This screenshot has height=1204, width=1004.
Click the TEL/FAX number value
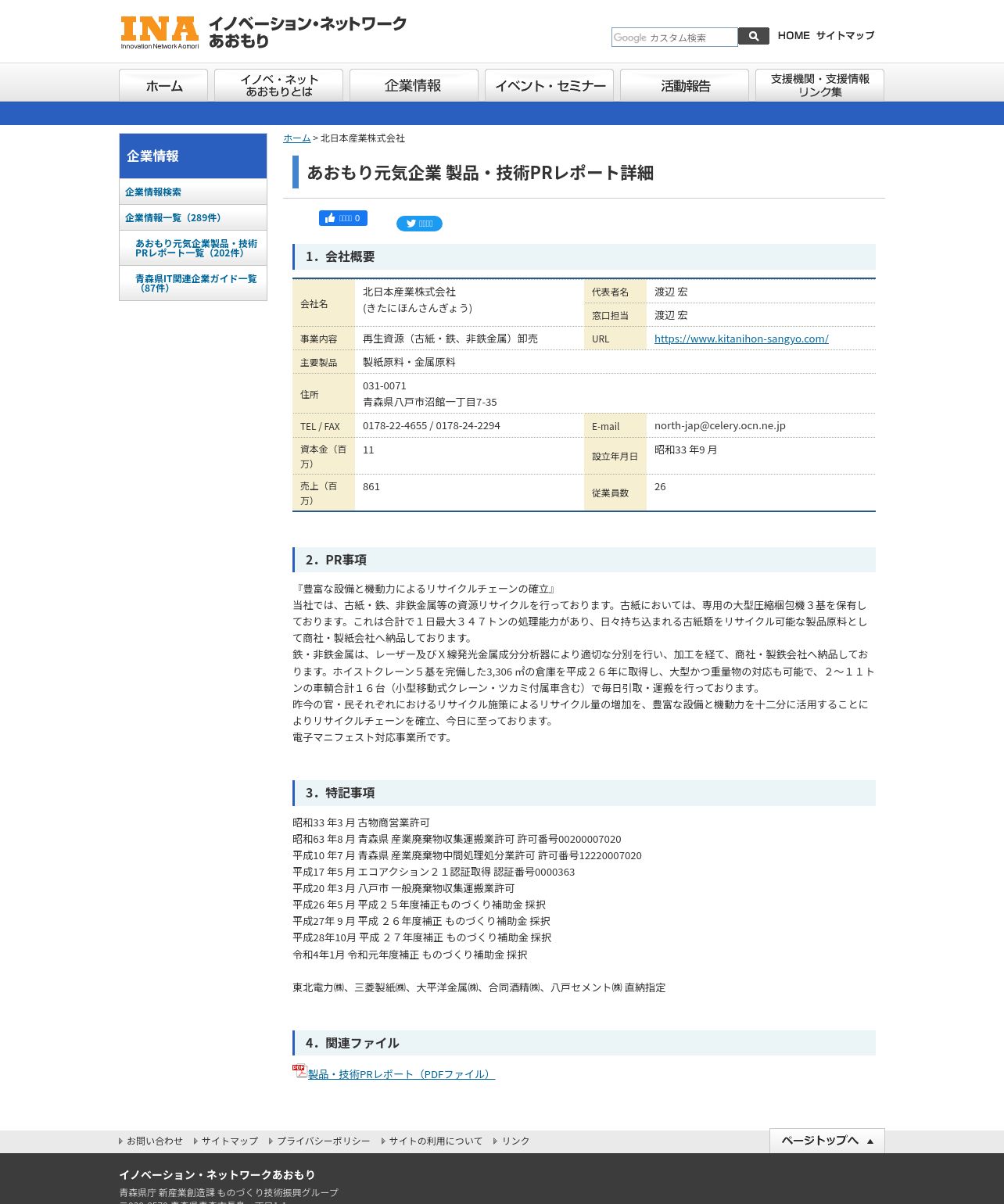tap(432, 425)
